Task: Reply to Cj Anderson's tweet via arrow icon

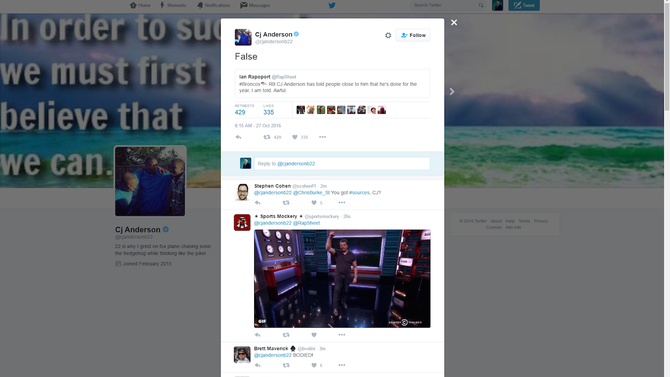Action: click(238, 137)
